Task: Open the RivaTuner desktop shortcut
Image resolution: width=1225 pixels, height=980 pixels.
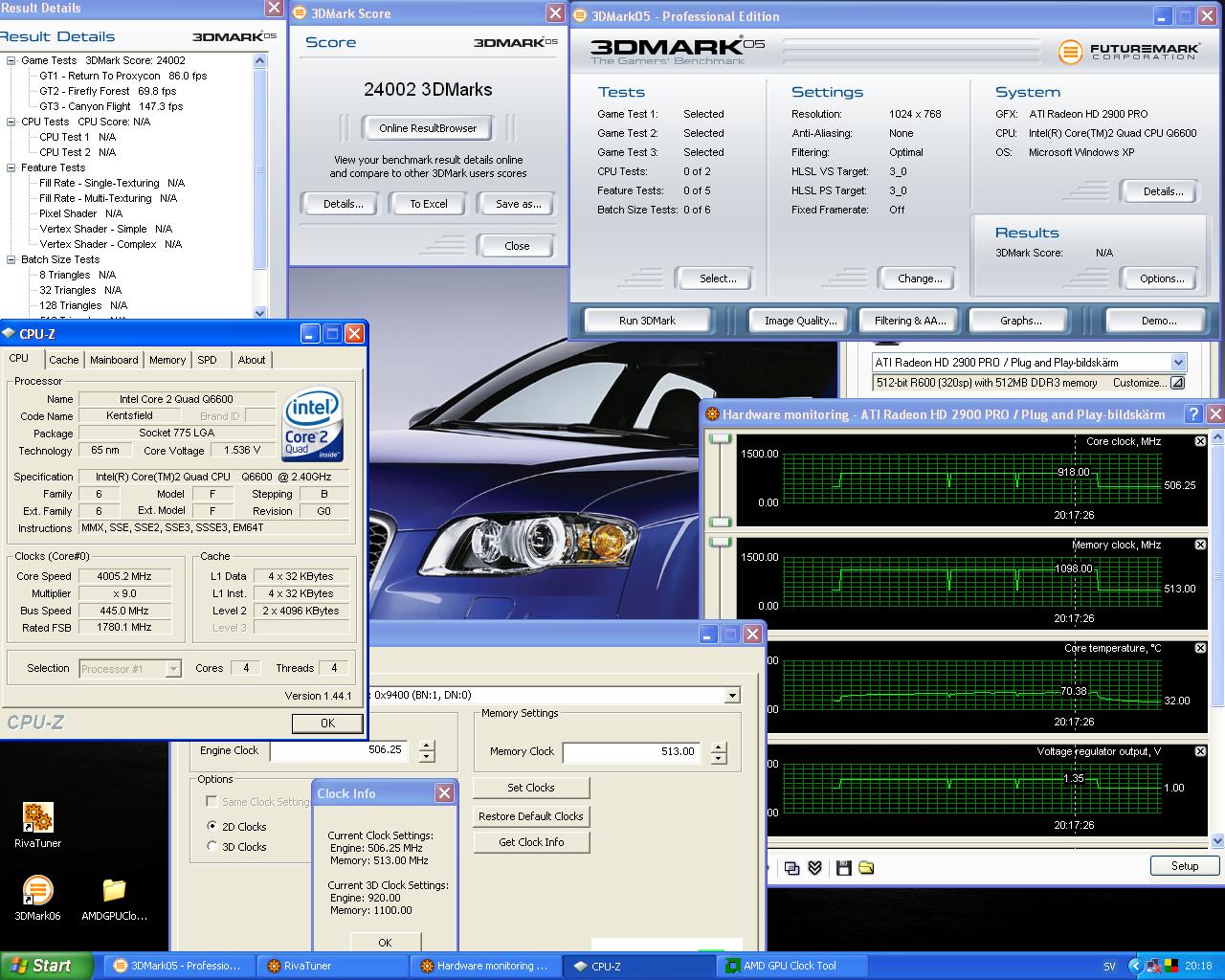Action: tap(37, 825)
